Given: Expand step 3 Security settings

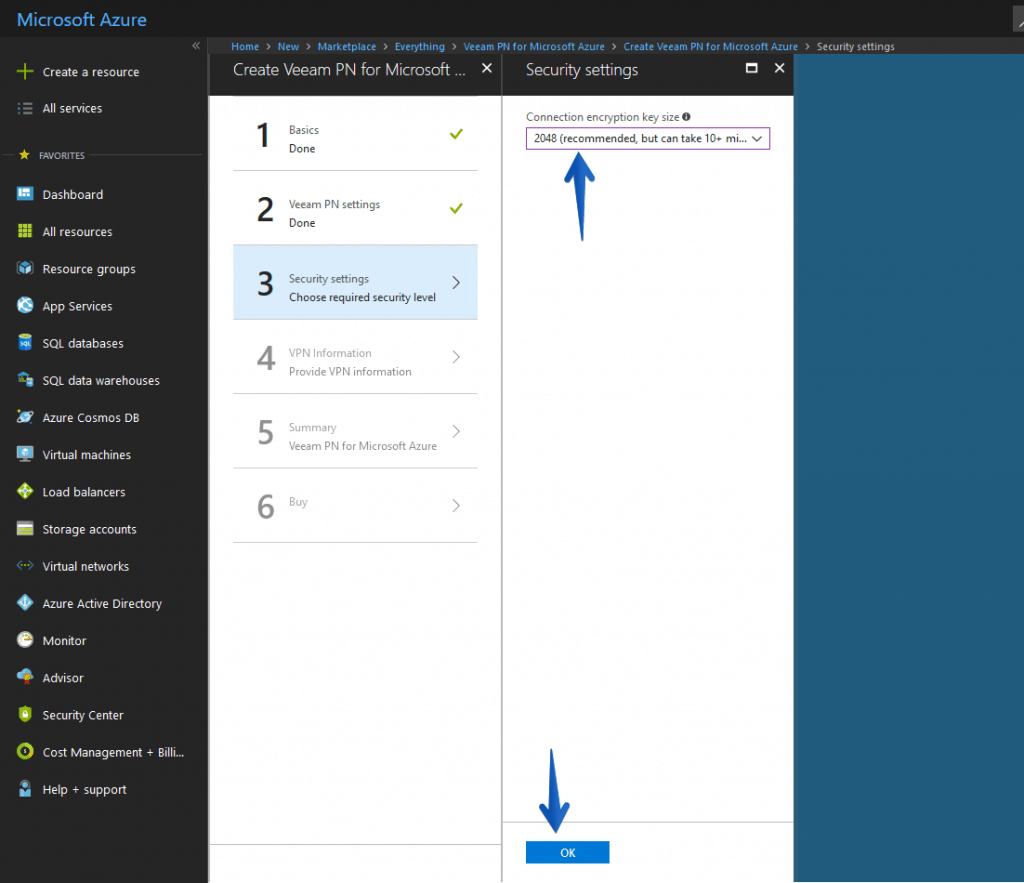Looking at the screenshot, I should click(x=355, y=283).
